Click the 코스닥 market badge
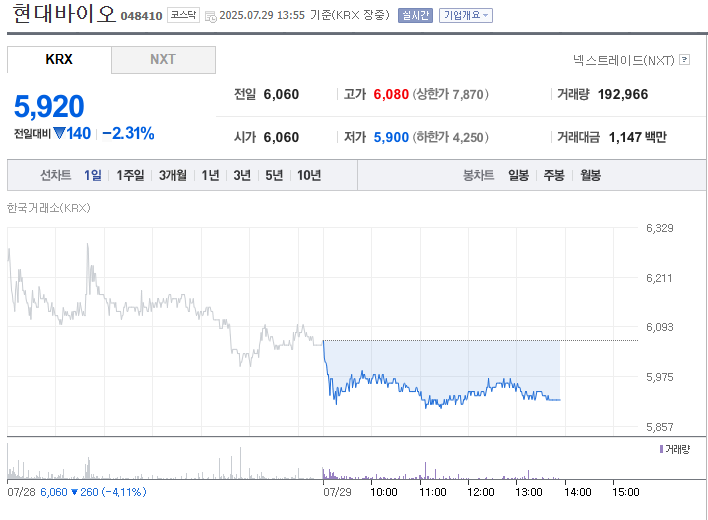The height and width of the screenshot is (520, 708). click(x=183, y=16)
